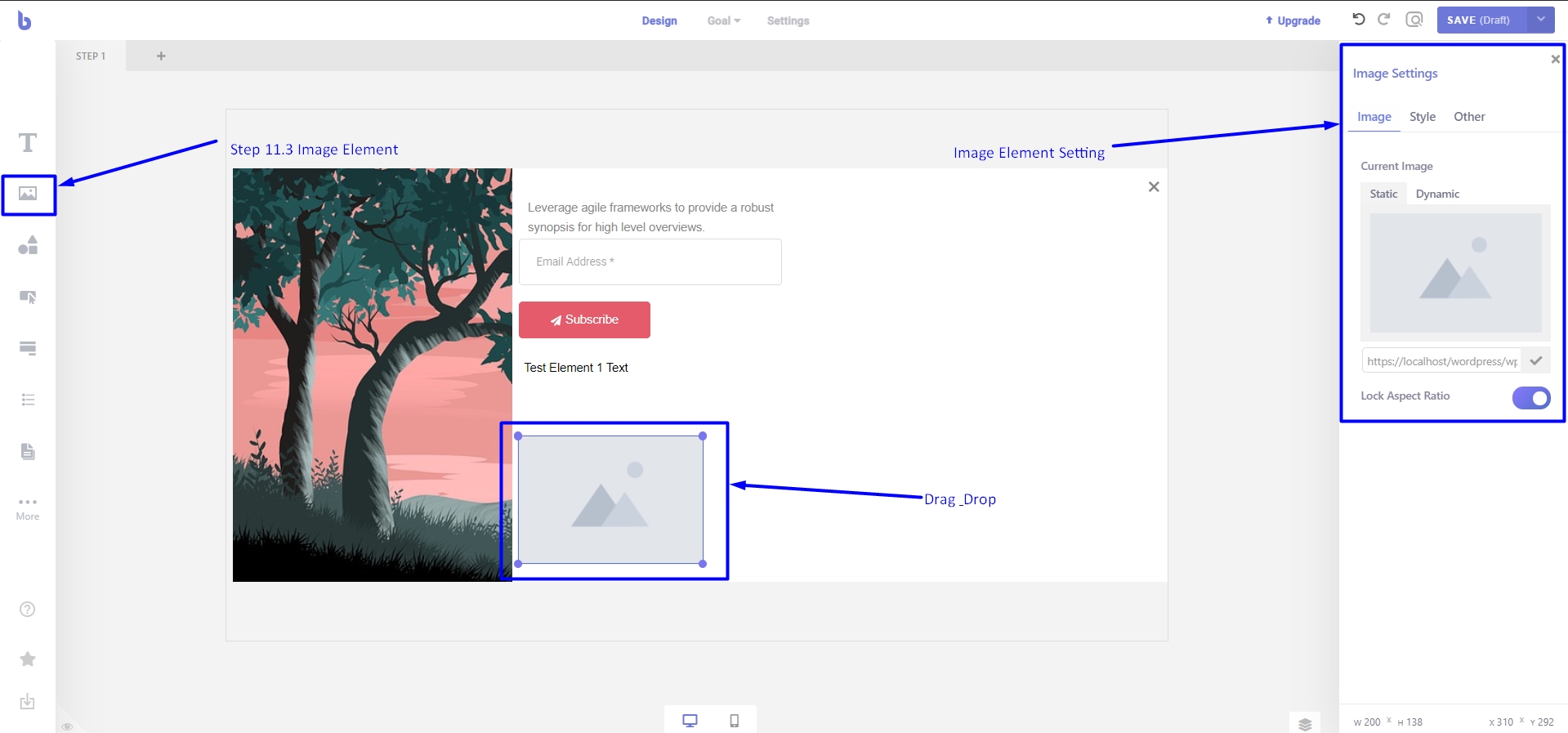Select the Leverage agile frameworks paragraph

tap(650, 217)
